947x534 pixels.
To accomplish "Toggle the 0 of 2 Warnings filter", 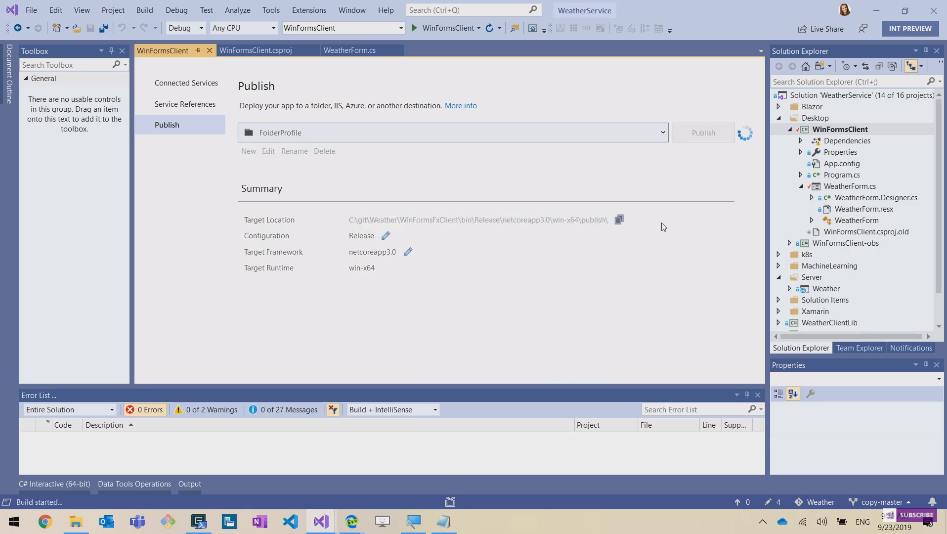I will coord(206,410).
